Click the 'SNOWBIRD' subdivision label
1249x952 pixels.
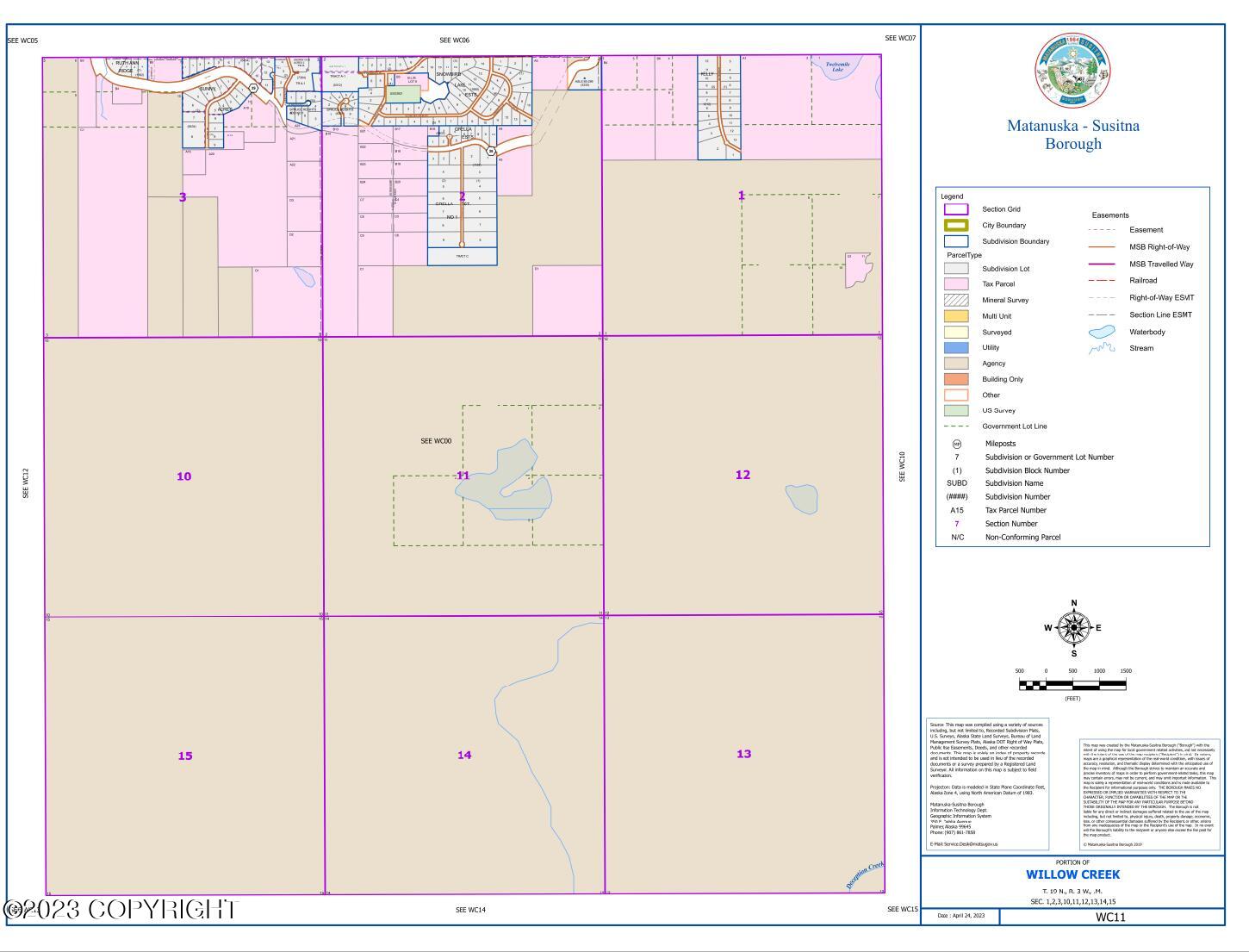coord(448,75)
